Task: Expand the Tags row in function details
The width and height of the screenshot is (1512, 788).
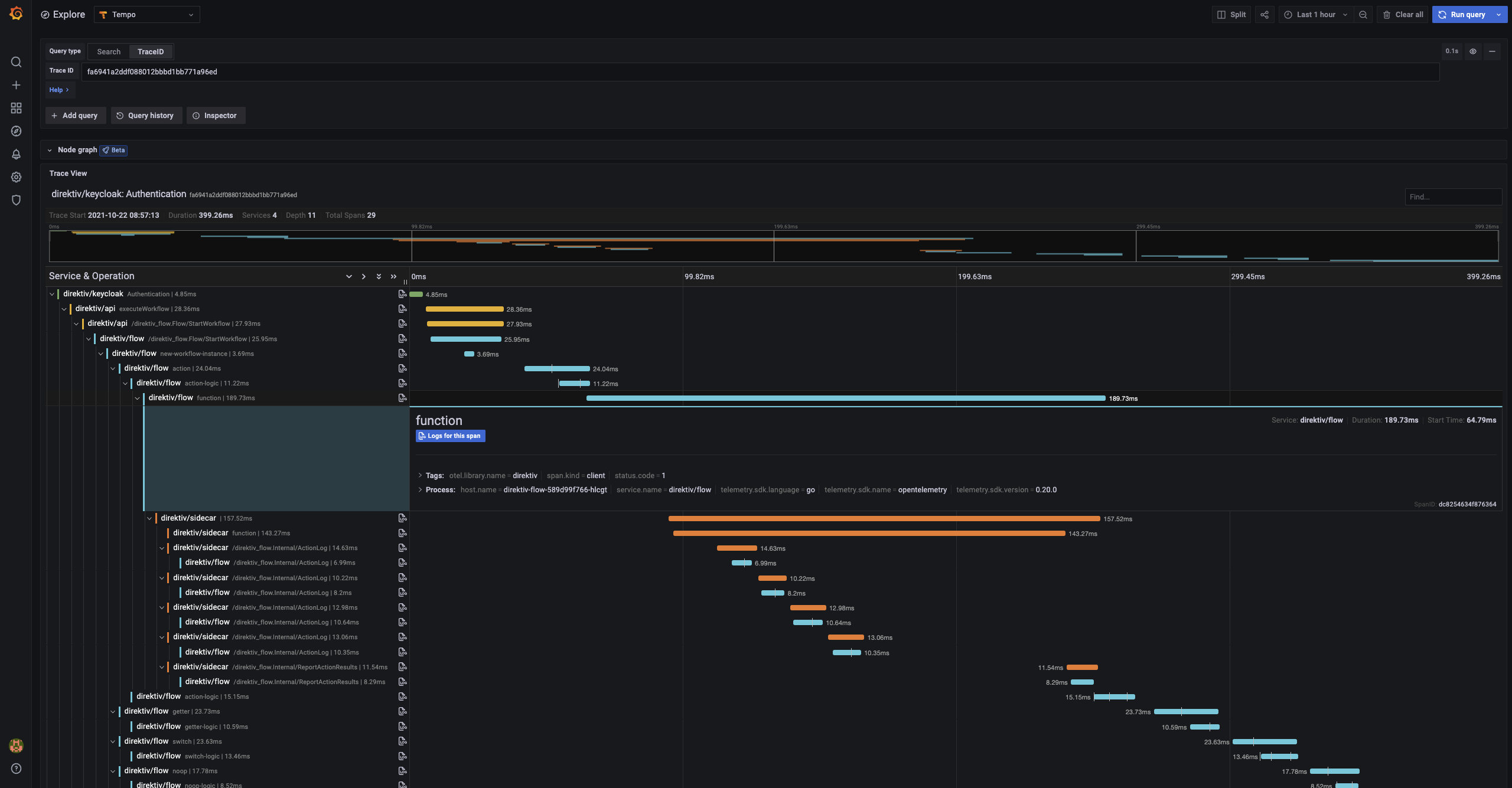Action: pos(420,476)
